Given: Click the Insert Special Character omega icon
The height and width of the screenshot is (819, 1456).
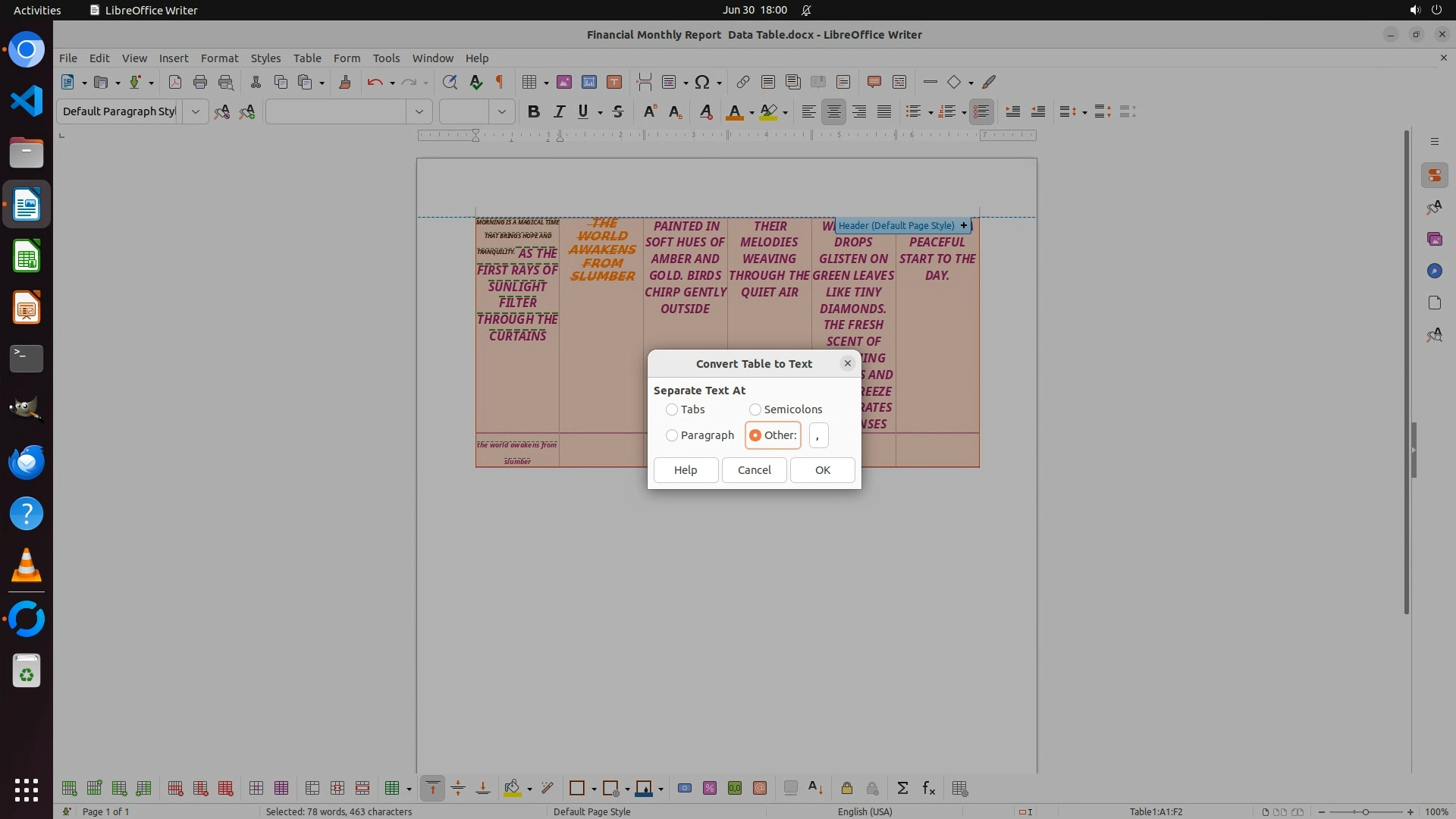Looking at the screenshot, I should pos(702,82).
